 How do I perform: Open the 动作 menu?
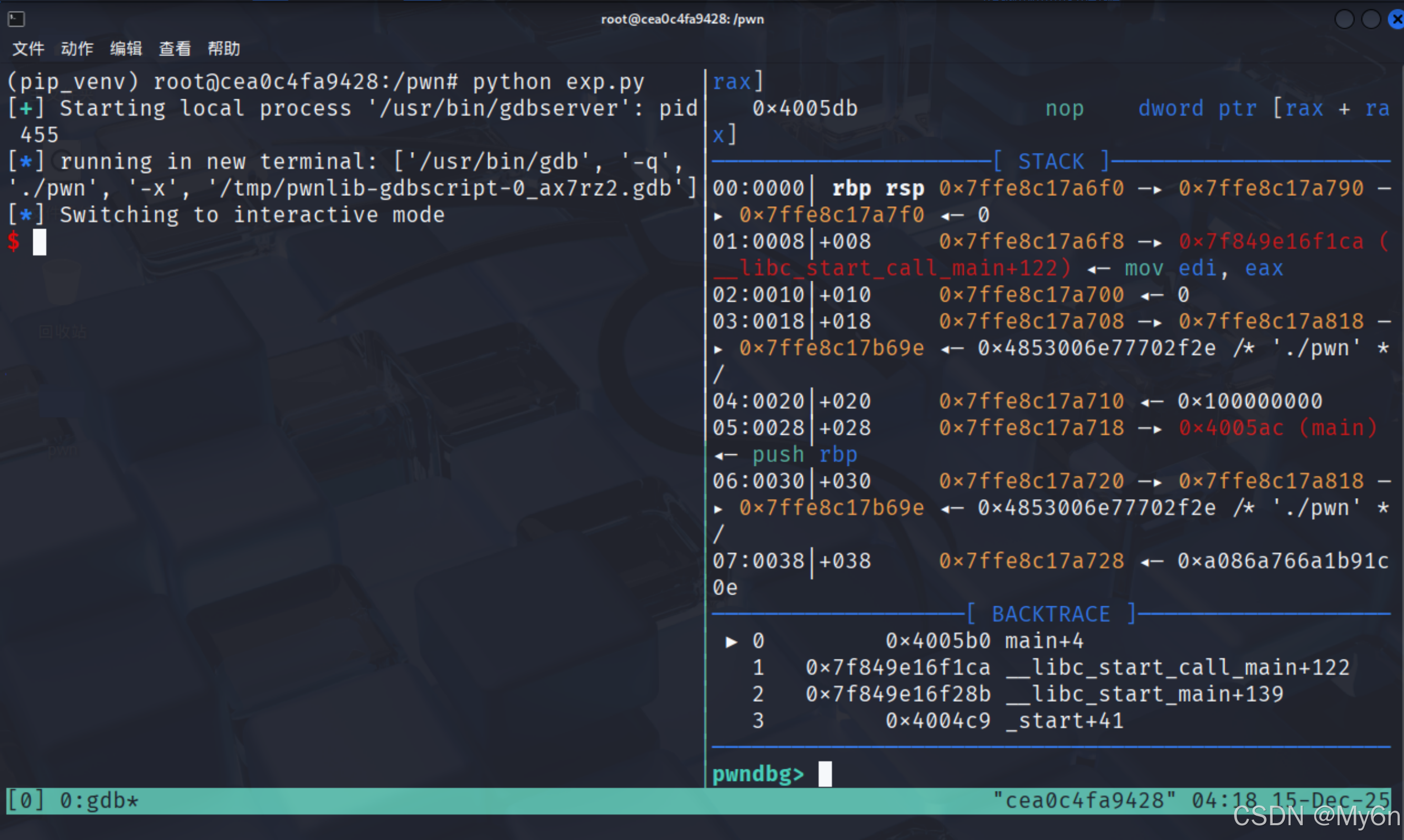click(77, 49)
